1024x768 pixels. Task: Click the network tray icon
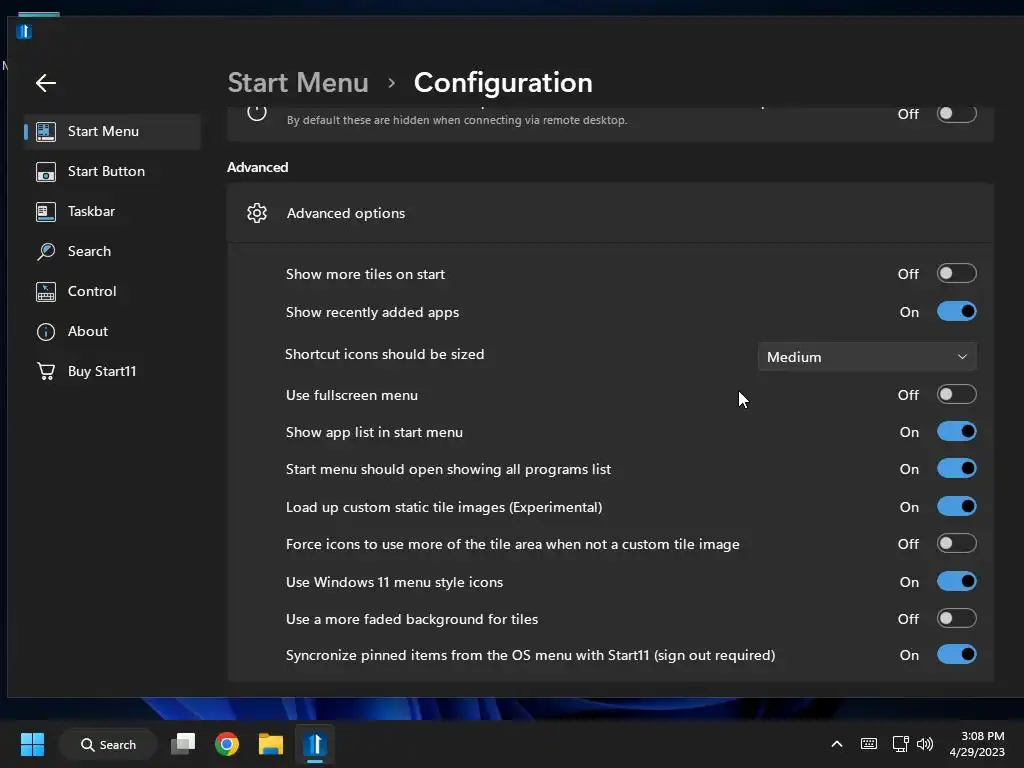click(901, 744)
